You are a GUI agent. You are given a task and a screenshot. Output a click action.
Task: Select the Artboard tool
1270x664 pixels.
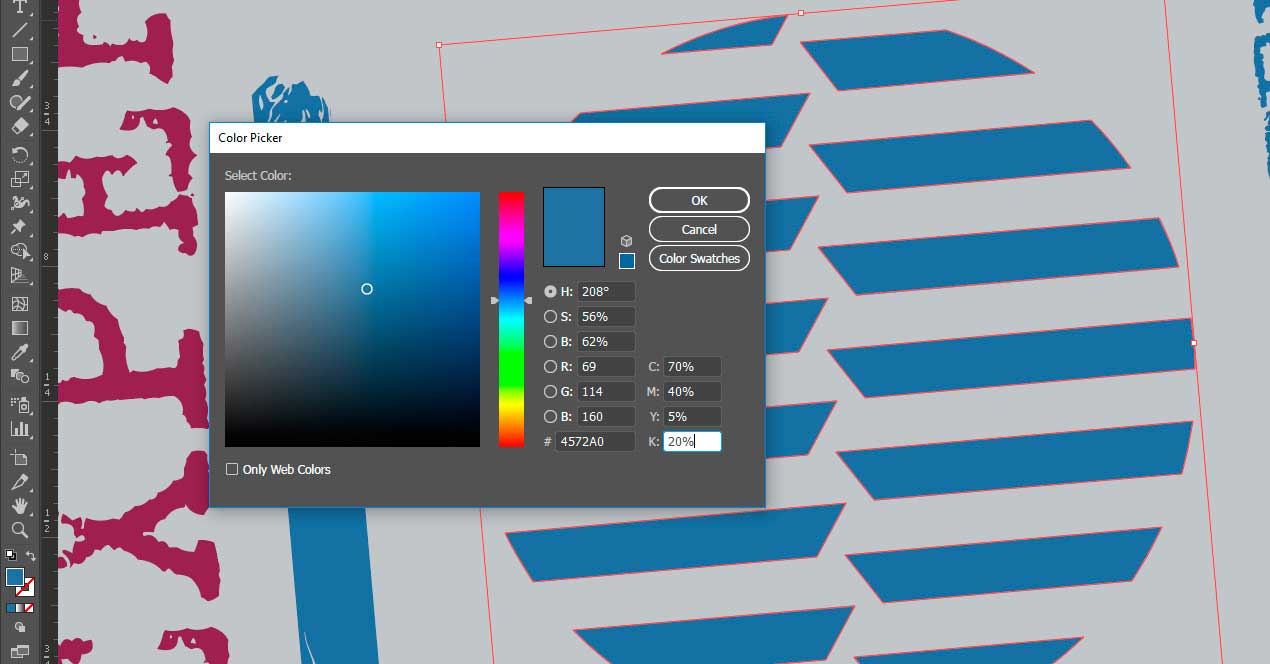tap(19, 457)
